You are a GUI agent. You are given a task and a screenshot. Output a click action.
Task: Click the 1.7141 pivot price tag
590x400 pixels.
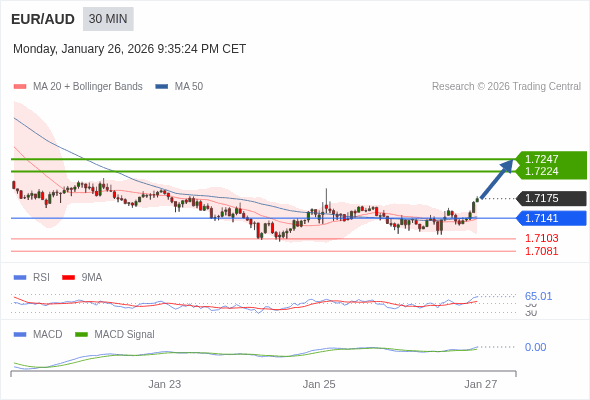coord(552,218)
